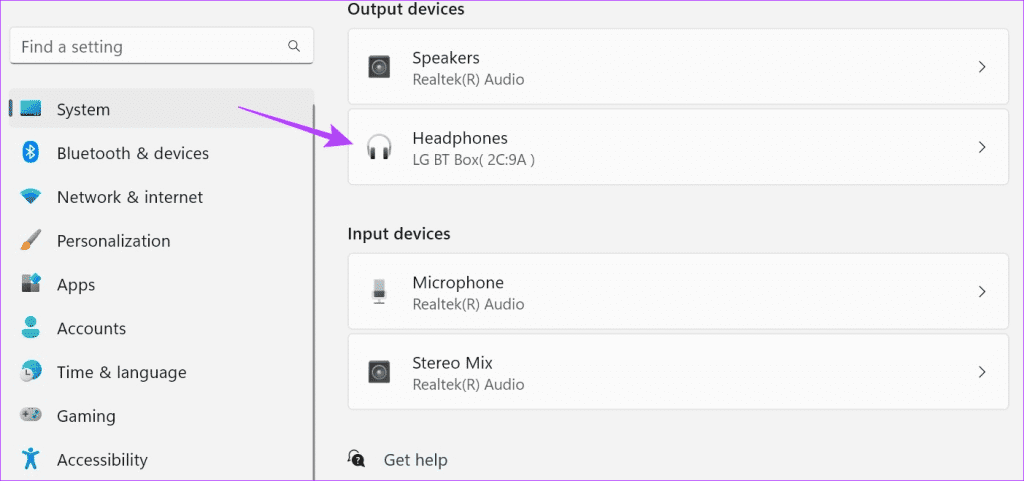This screenshot has width=1024, height=481.
Task: Open Time & language settings
Action: 161,371
